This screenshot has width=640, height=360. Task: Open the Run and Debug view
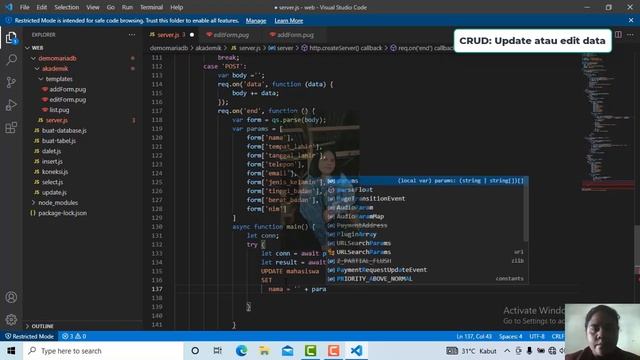11,105
